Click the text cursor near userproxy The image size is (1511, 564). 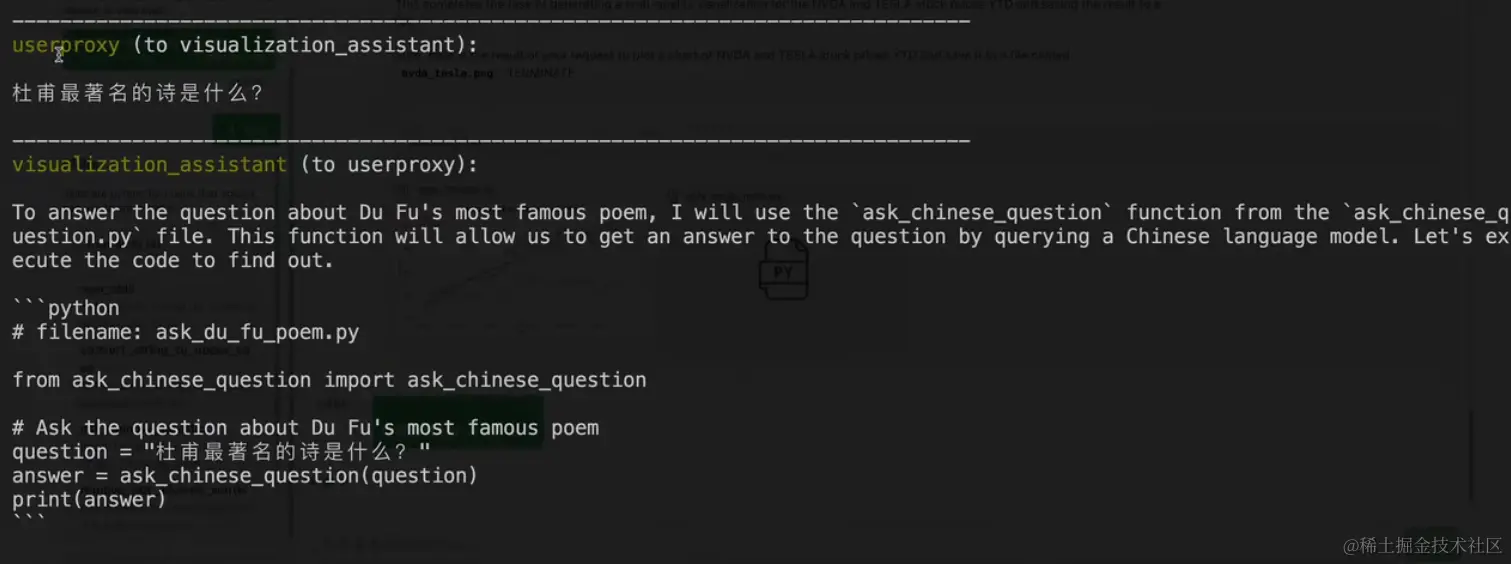(x=59, y=53)
